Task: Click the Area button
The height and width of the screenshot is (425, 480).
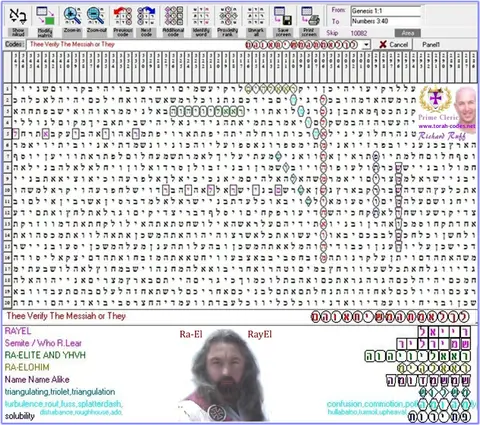Action: coord(407,33)
